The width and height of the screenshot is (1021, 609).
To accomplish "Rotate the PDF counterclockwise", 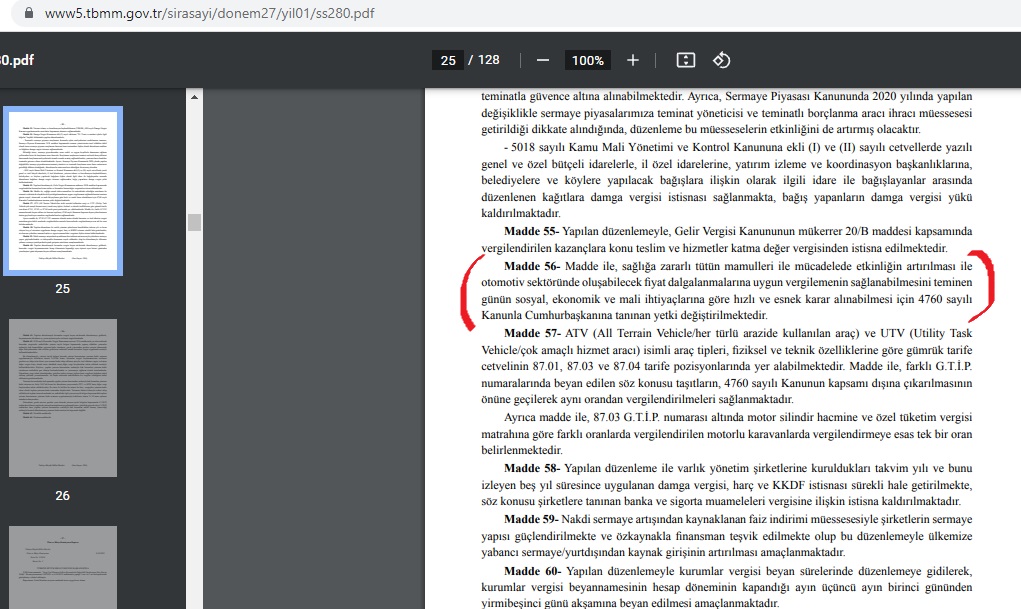I will click(721, 60).
